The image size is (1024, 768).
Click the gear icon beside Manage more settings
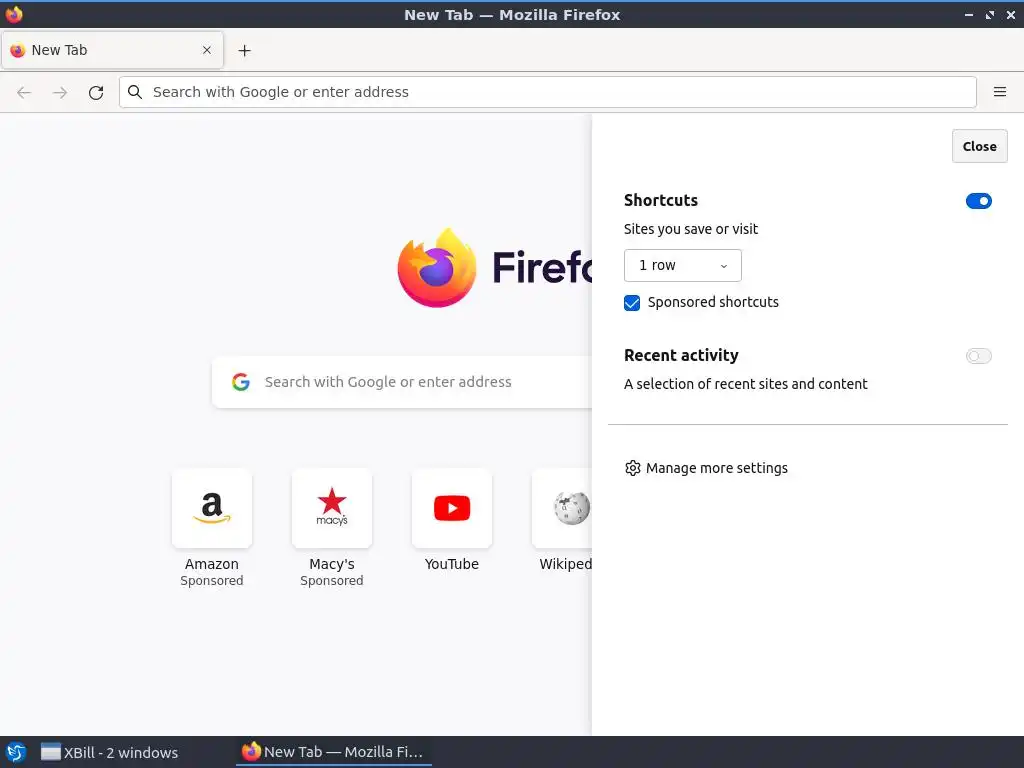pyautogui.click(x=632, y=468)
